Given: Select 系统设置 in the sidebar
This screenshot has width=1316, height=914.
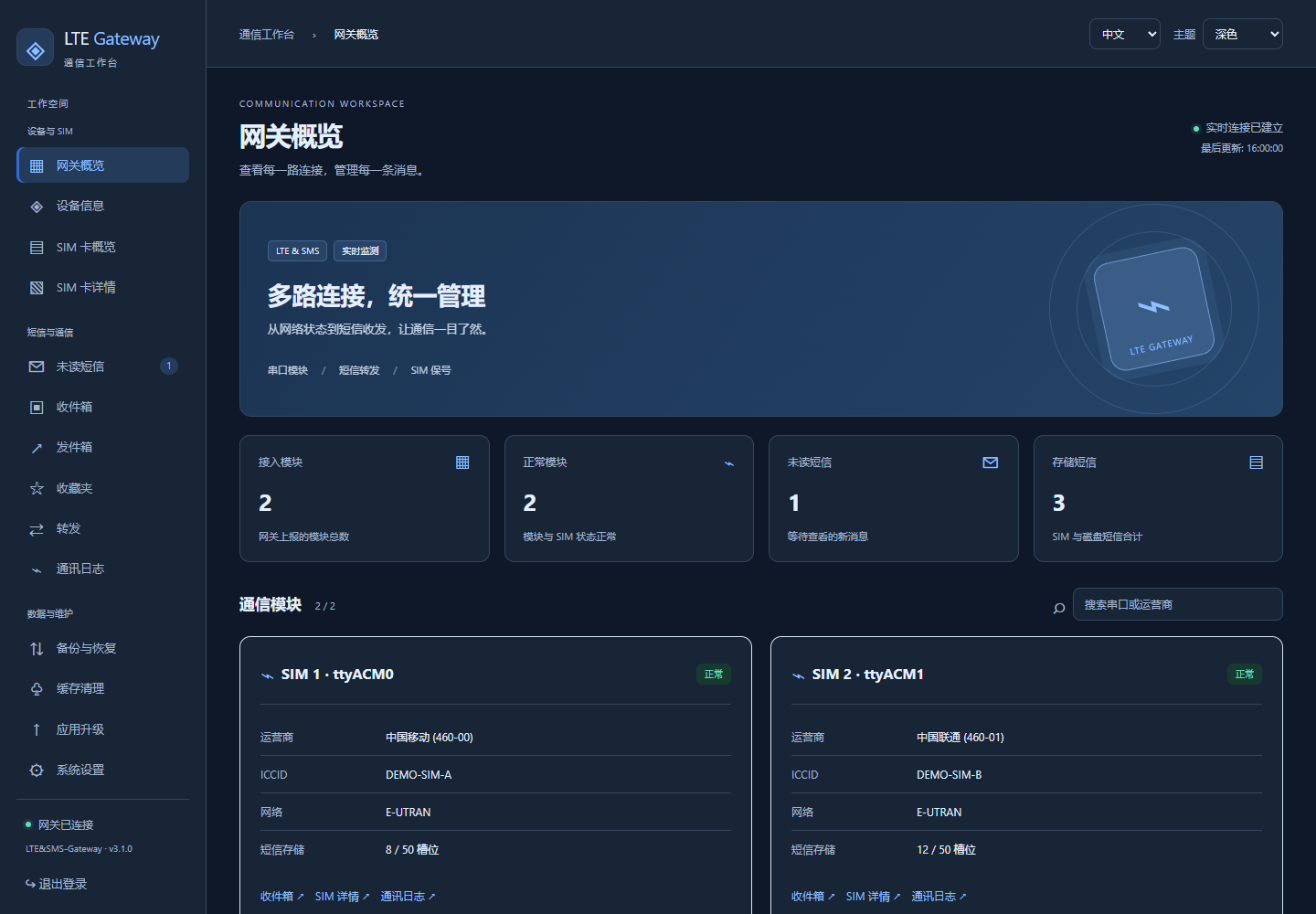Looking at the screenshot, I should 103,770.
